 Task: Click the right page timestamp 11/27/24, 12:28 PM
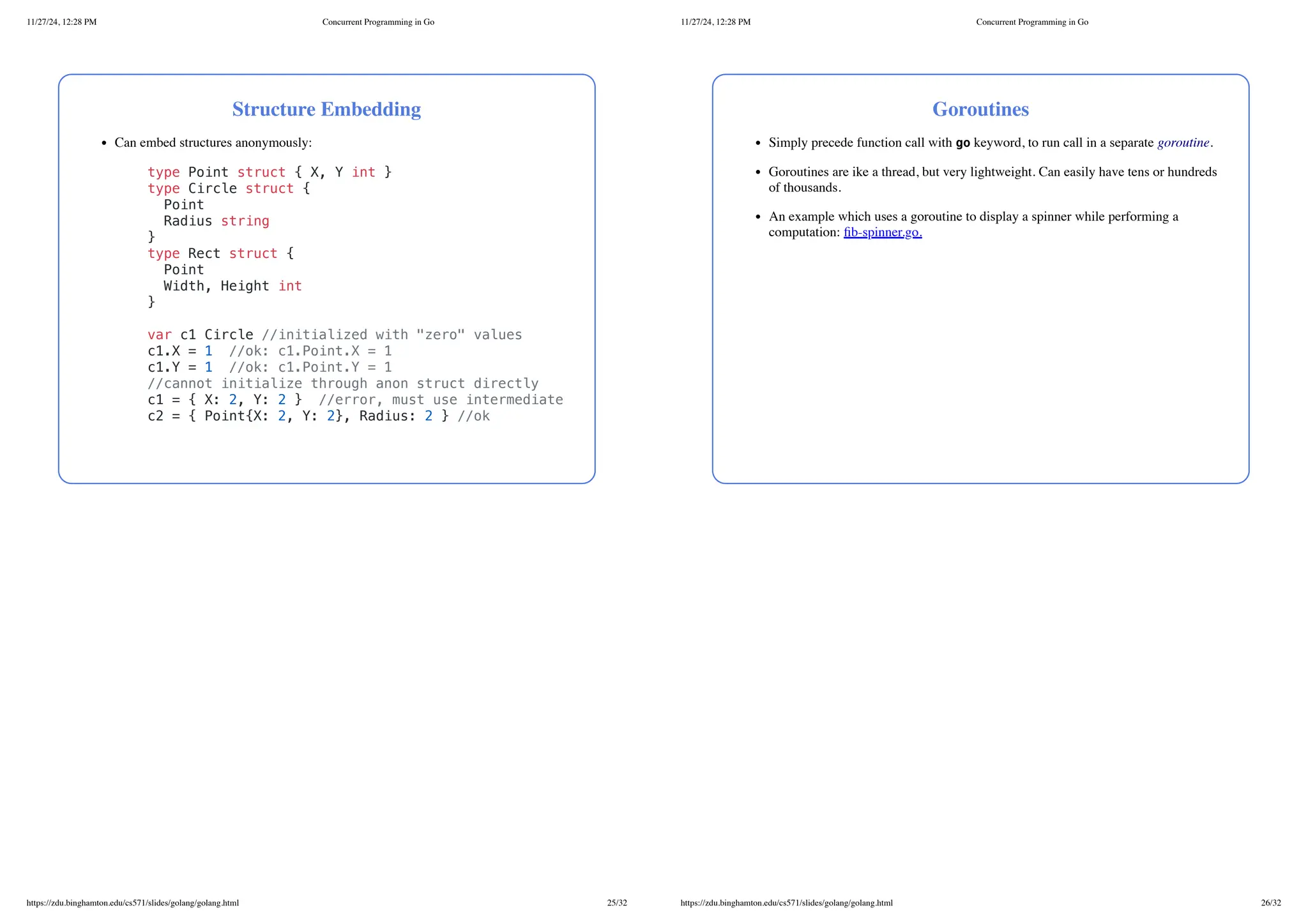pos(716,22)
